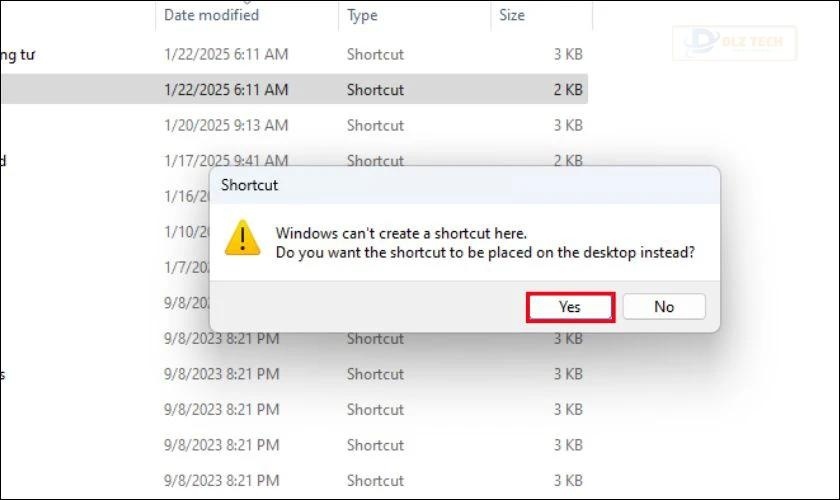840x500 pixels.
Task: Click the yellow warning triangle icon
Action: point(243,237)
